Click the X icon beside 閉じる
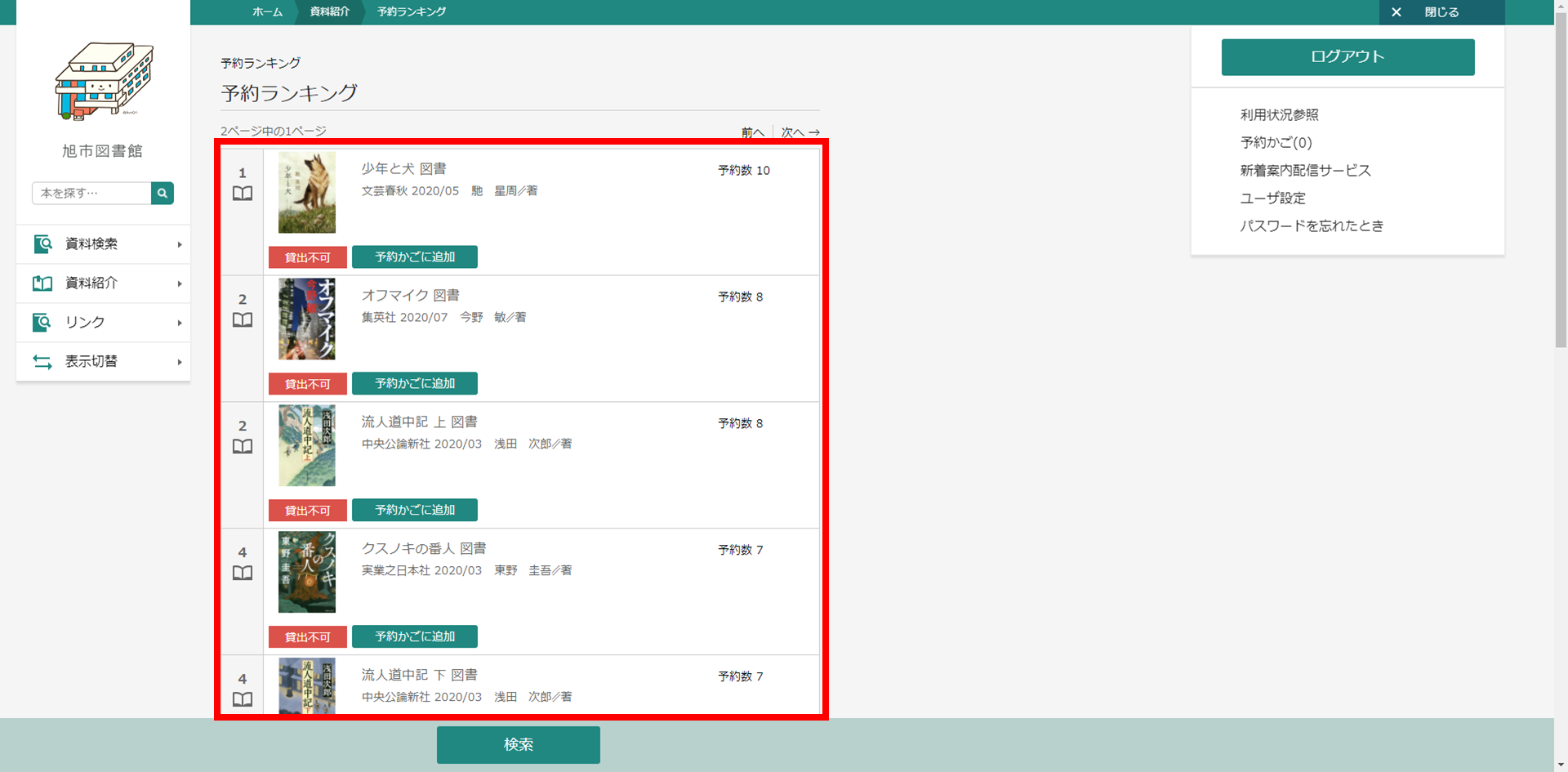 tap(1396, 12)
